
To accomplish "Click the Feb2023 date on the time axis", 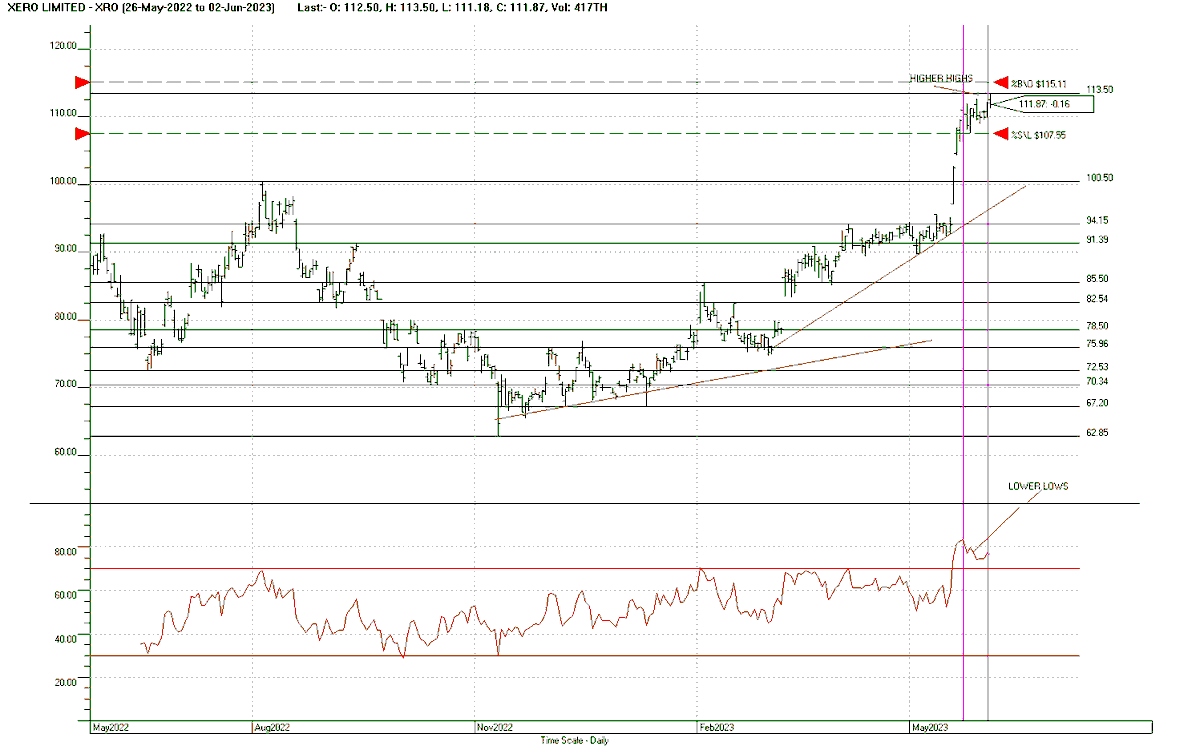I will (717, 728).
